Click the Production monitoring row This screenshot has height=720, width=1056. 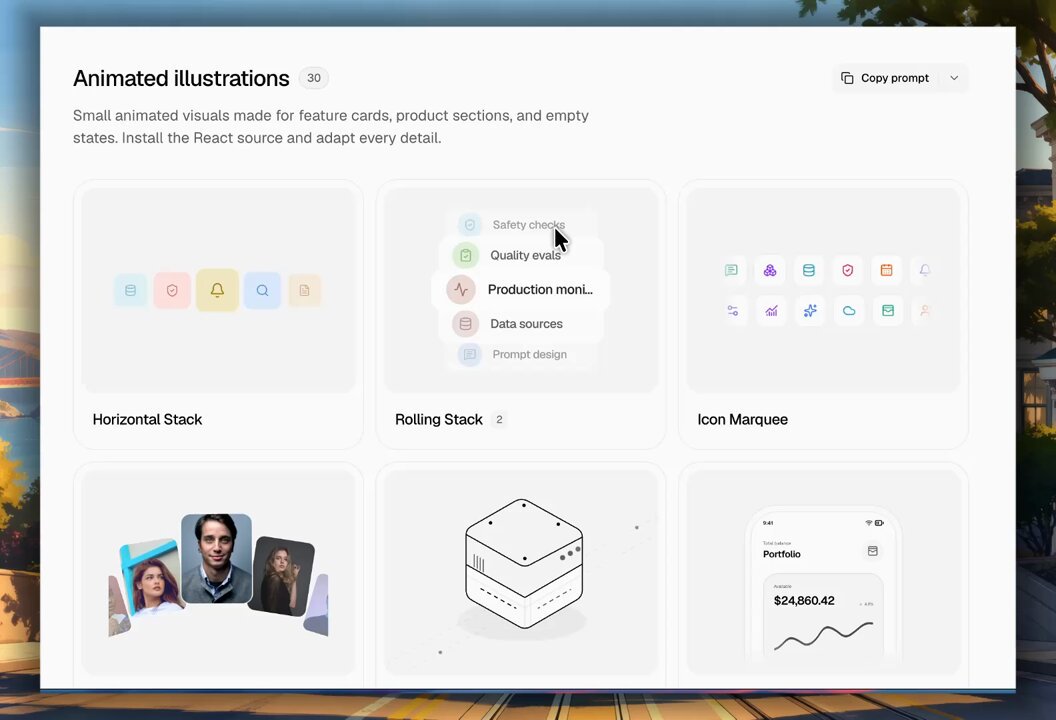[521, 290]
